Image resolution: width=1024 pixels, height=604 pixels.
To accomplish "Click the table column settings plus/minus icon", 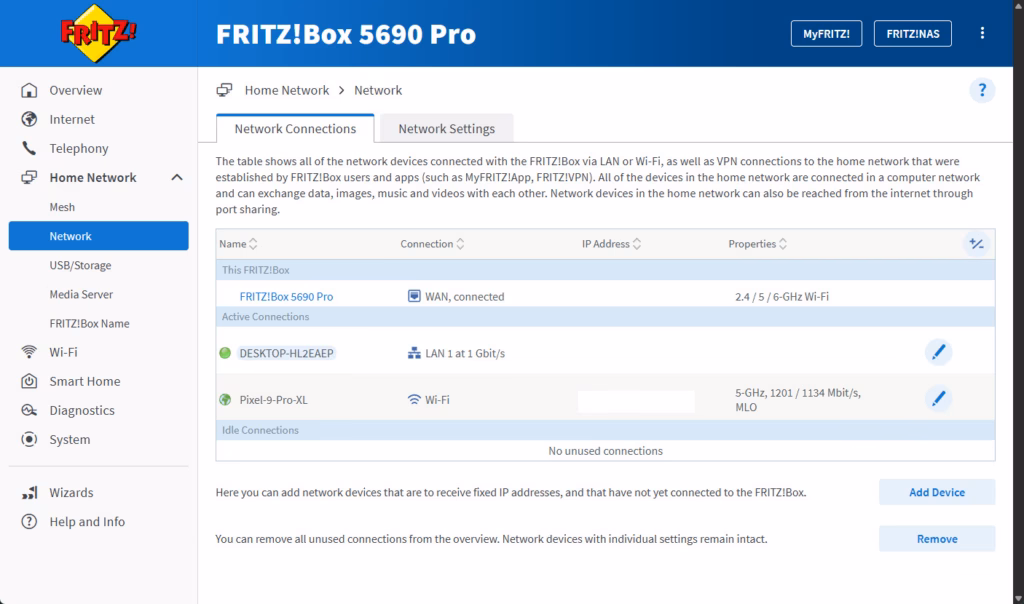I will coord(976,244).
